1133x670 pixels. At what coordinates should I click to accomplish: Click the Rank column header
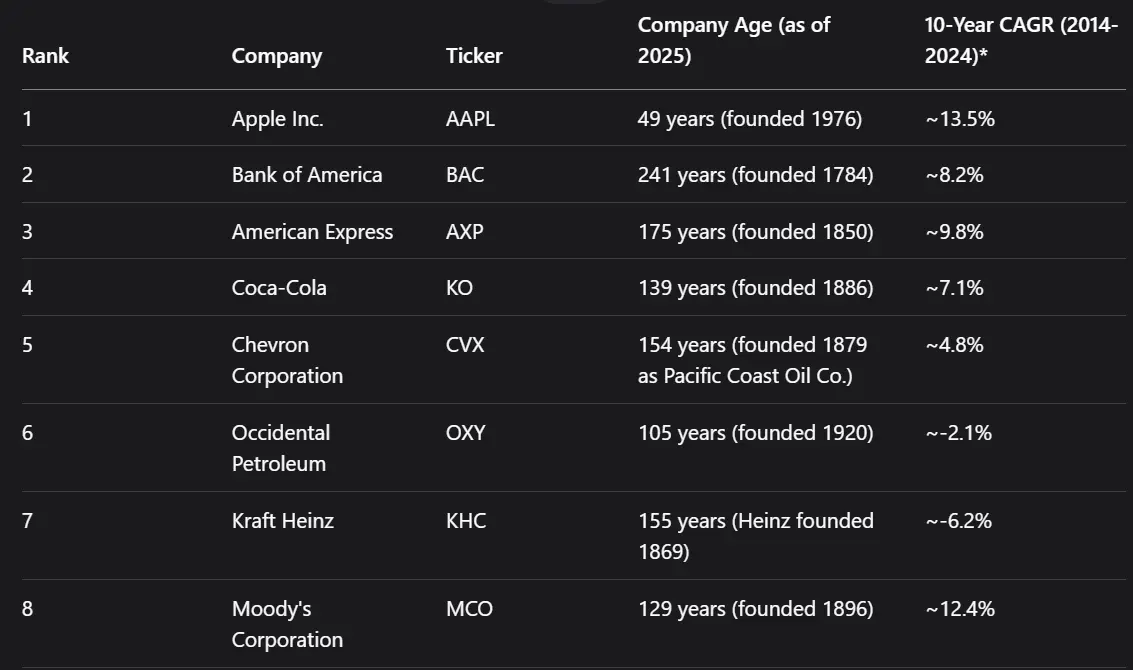(46, 56)
